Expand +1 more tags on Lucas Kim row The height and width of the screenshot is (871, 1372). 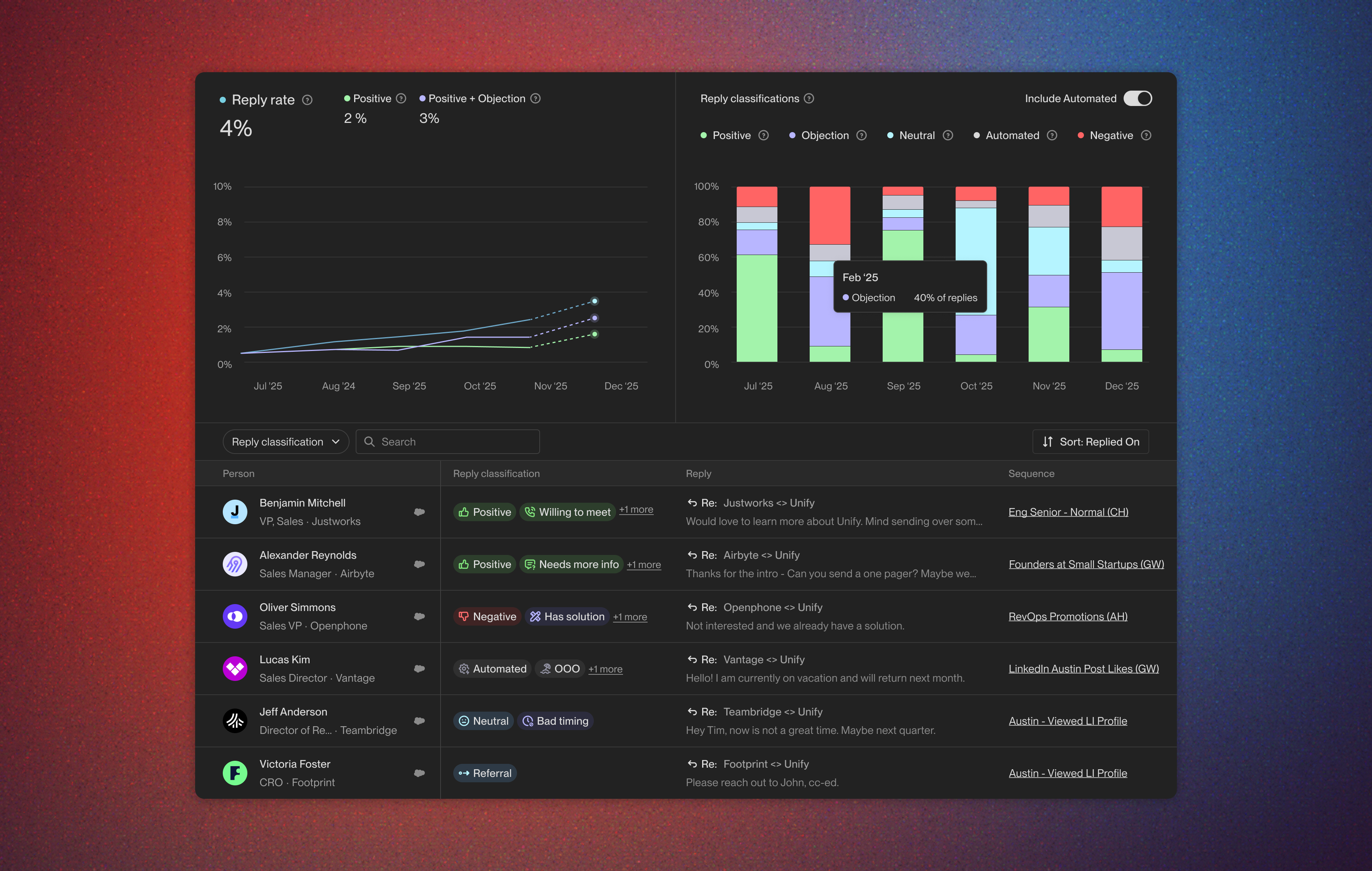pyautogui.click(x=605, y=669)
